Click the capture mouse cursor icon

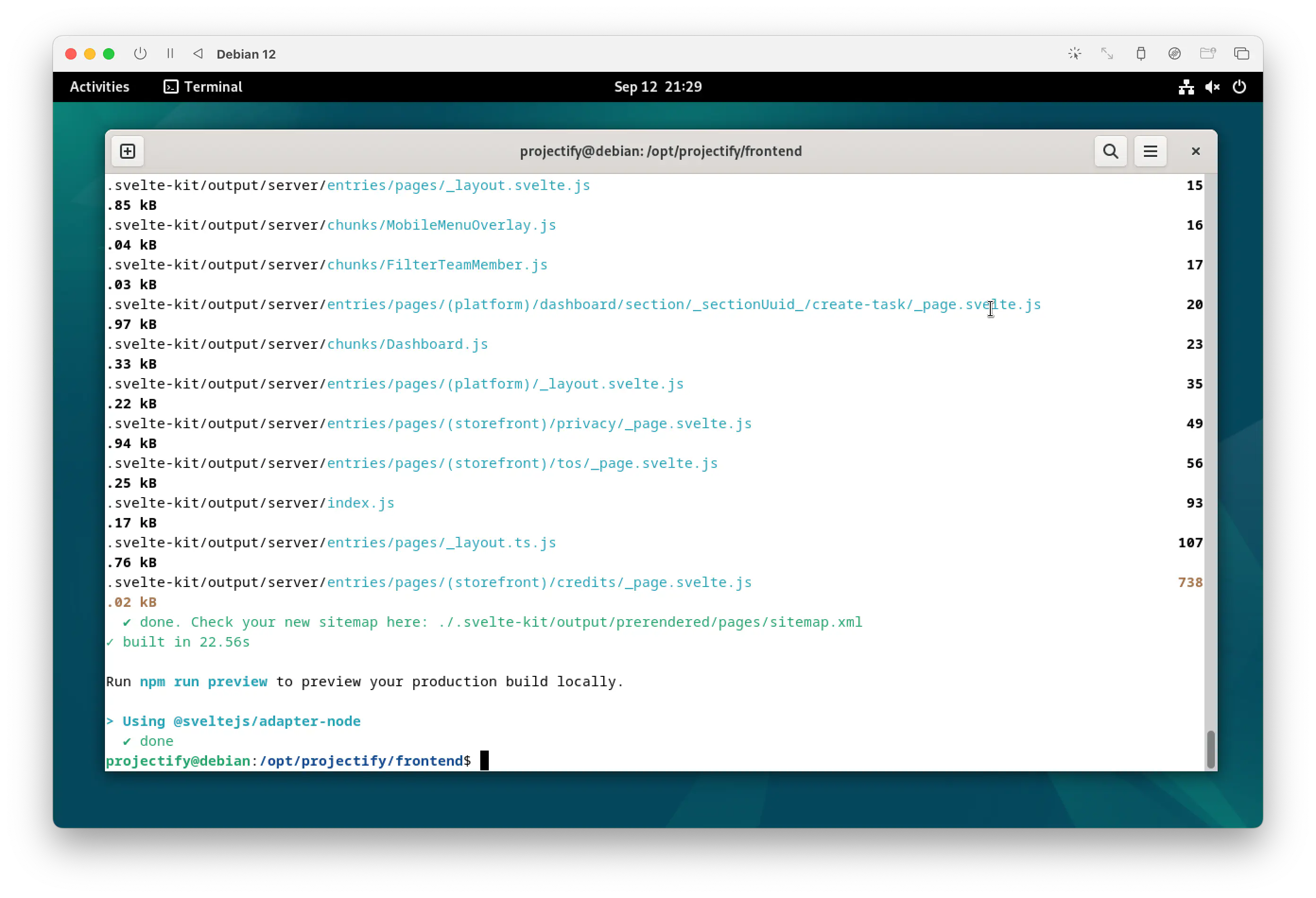(x=1074, y=54)
